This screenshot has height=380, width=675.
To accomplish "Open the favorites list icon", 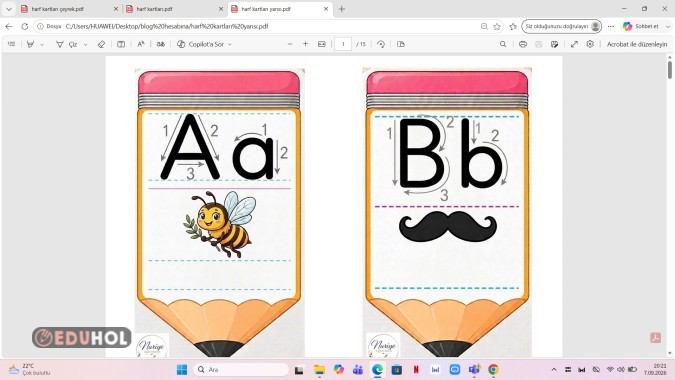I will [513, 26].
